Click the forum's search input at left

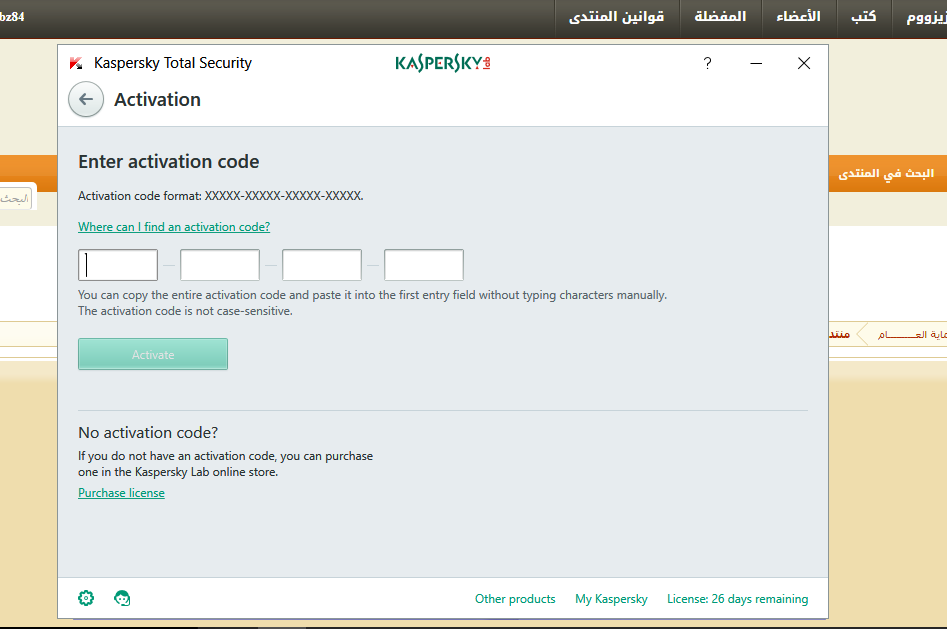16,198
